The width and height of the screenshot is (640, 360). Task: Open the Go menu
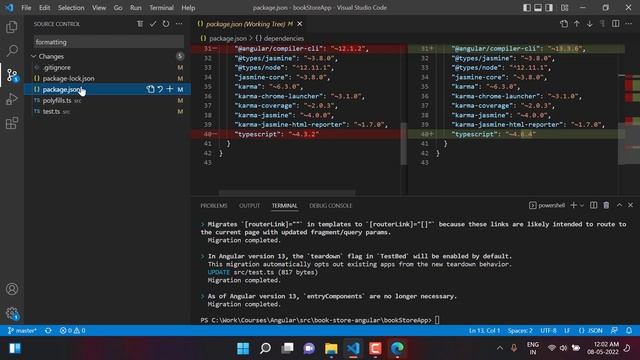pos(118,8)
